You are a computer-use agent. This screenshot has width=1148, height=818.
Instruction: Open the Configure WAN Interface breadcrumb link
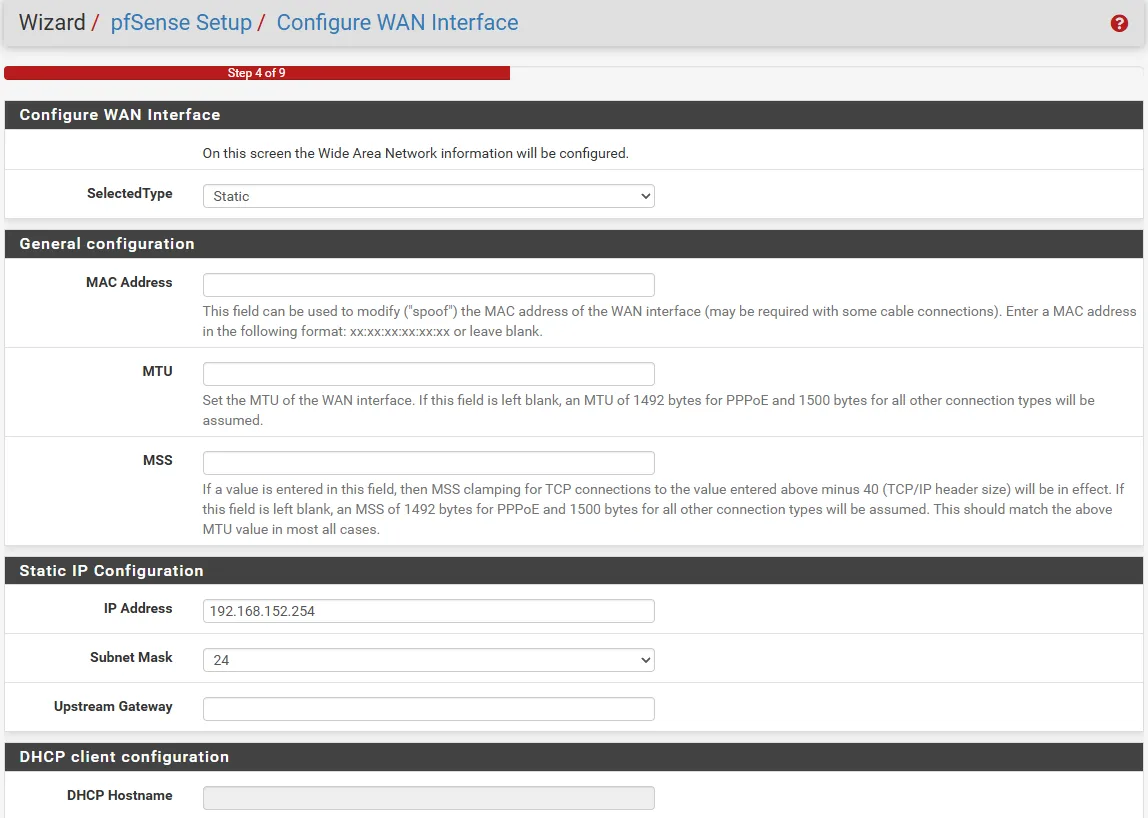397,23
